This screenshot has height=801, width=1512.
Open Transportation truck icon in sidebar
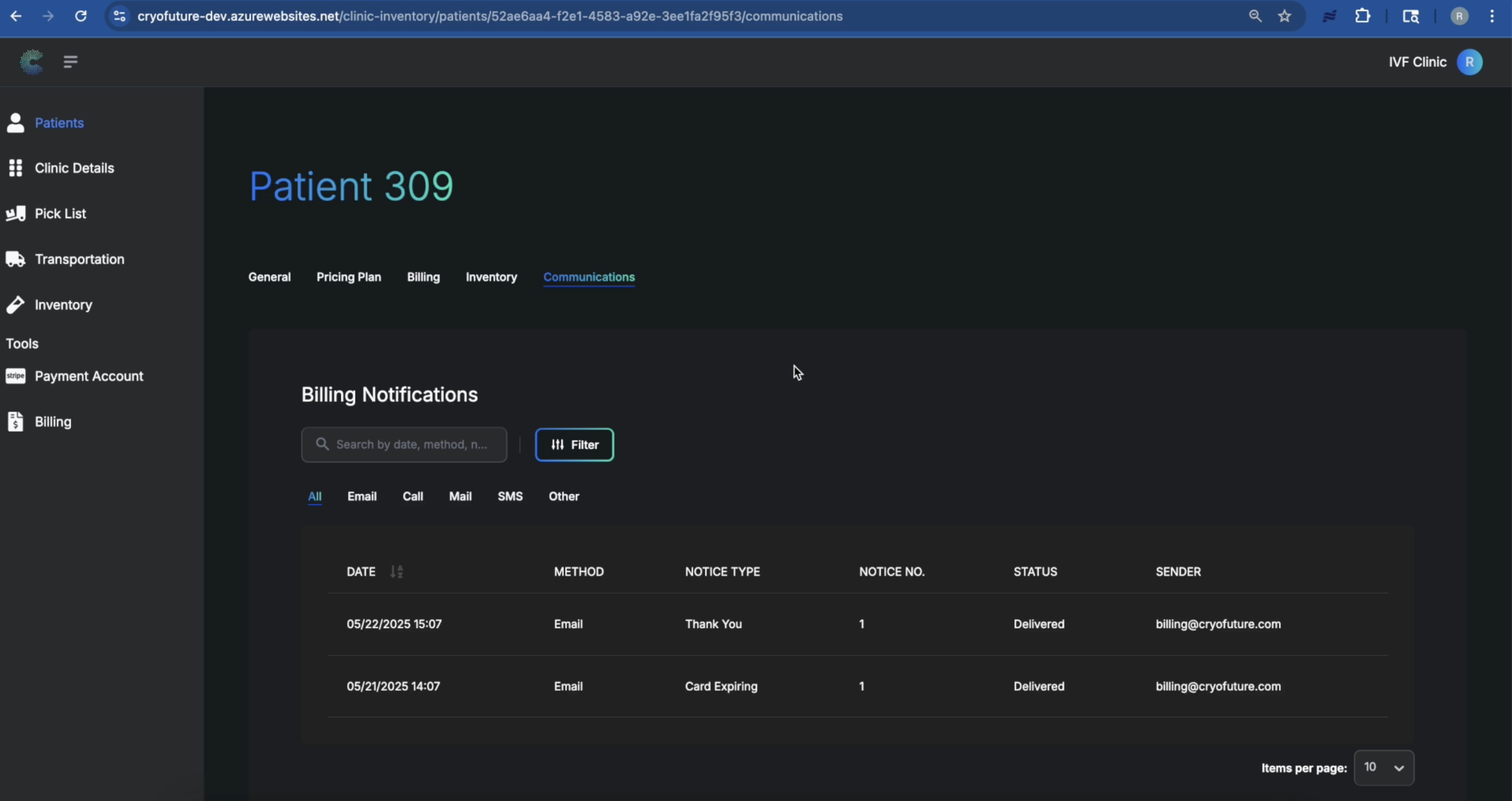(16, 259)
